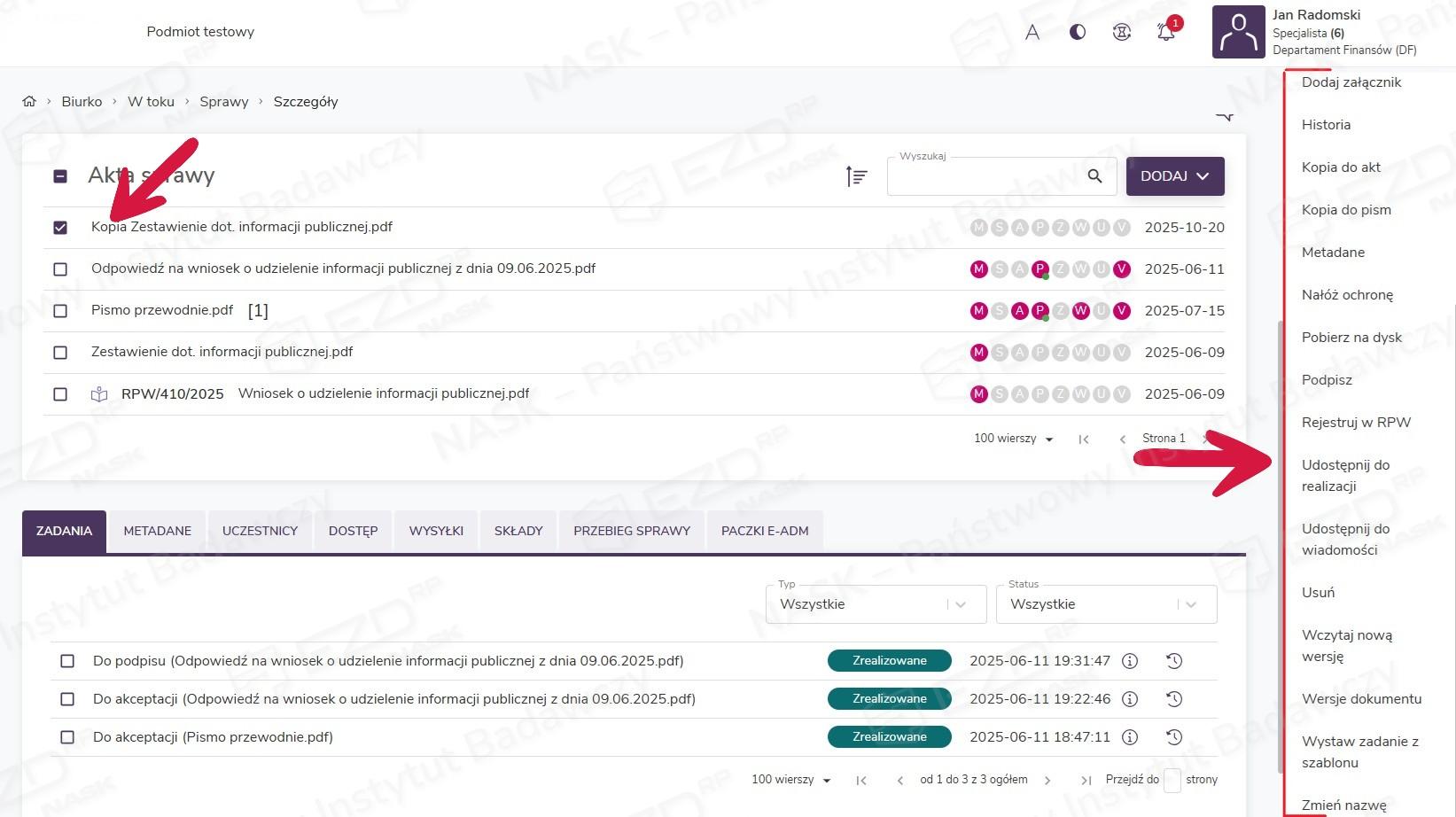Click the Wyszukaj search field
Viewport: 1456px width, 817px height.
[x=984, y=177]
